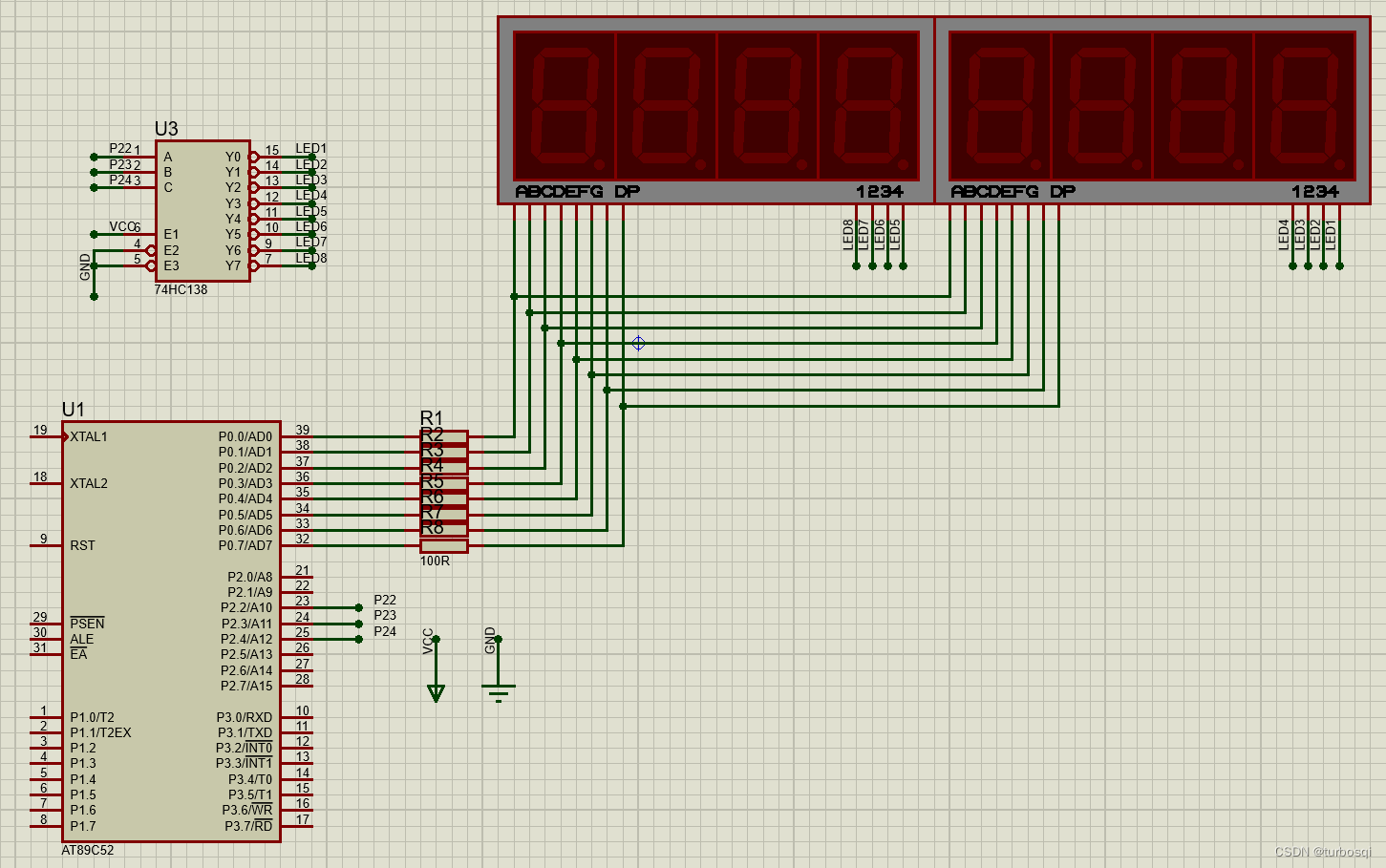Click the blue origin marker on the wiring
The height and width of the screenshot is (868, 1386).
638,343
